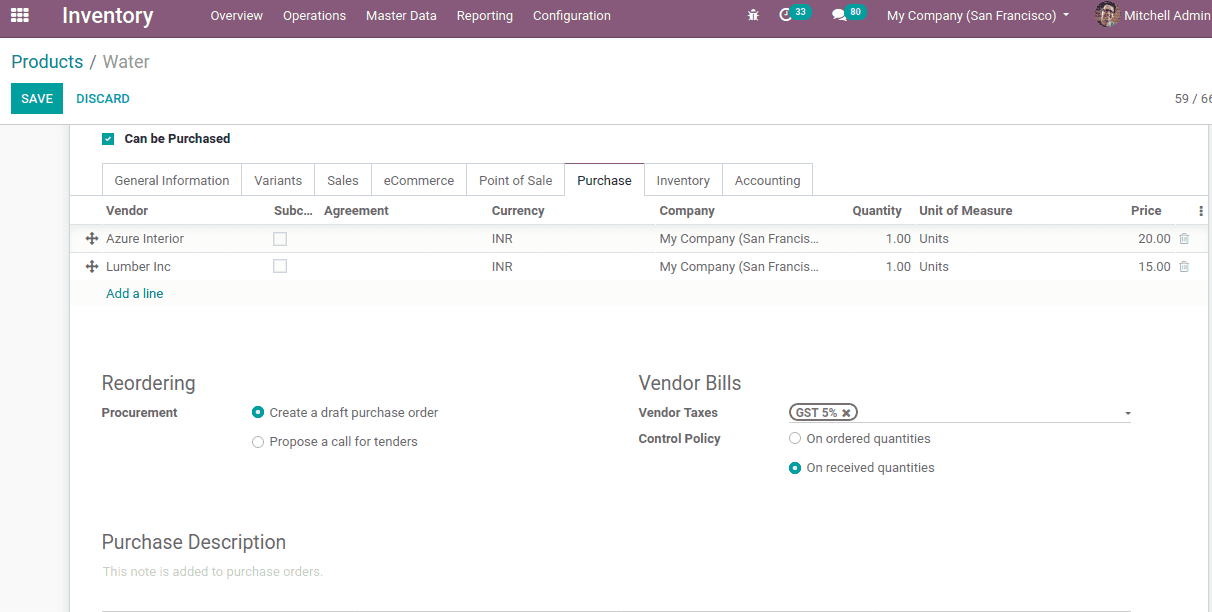This screenshot has height=612, width=1212.
Task: Switch to the Sales tab
Action: tap(343, 180)
